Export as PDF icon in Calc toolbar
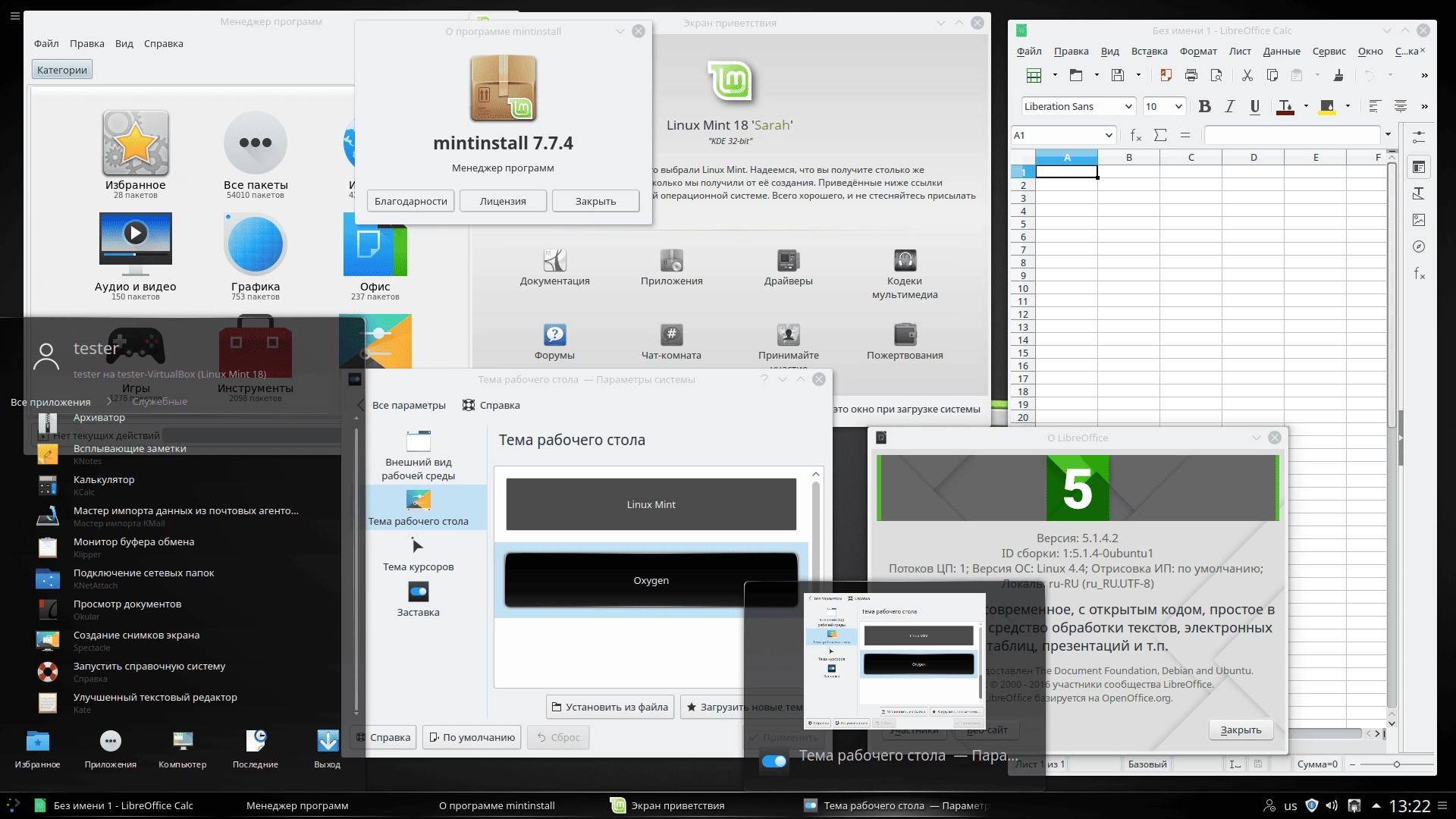 coord(1166,75)
